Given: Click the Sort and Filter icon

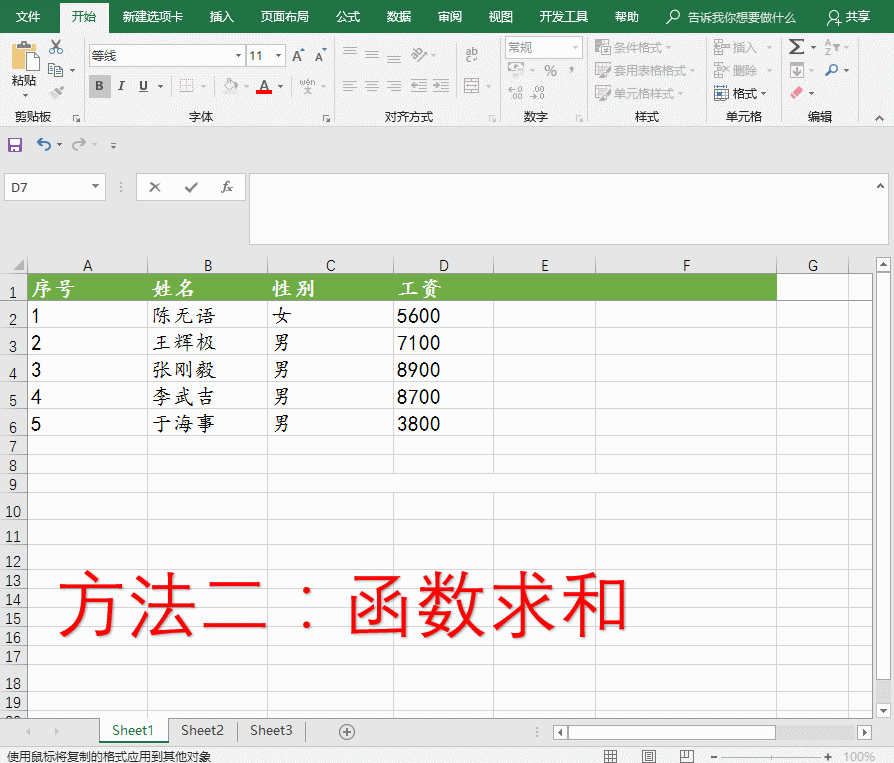Looking at the screenshot, I should (832, 47).
